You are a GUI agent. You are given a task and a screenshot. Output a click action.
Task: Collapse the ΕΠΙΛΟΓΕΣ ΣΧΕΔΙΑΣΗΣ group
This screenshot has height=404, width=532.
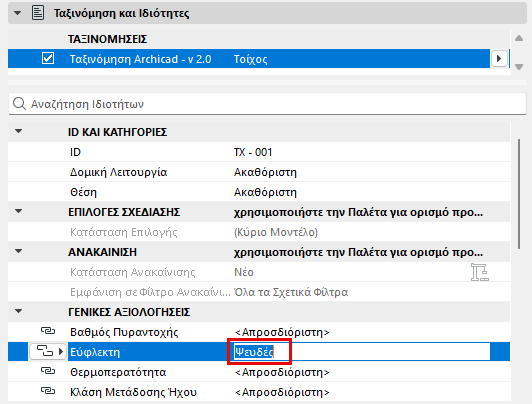point(19,211)
